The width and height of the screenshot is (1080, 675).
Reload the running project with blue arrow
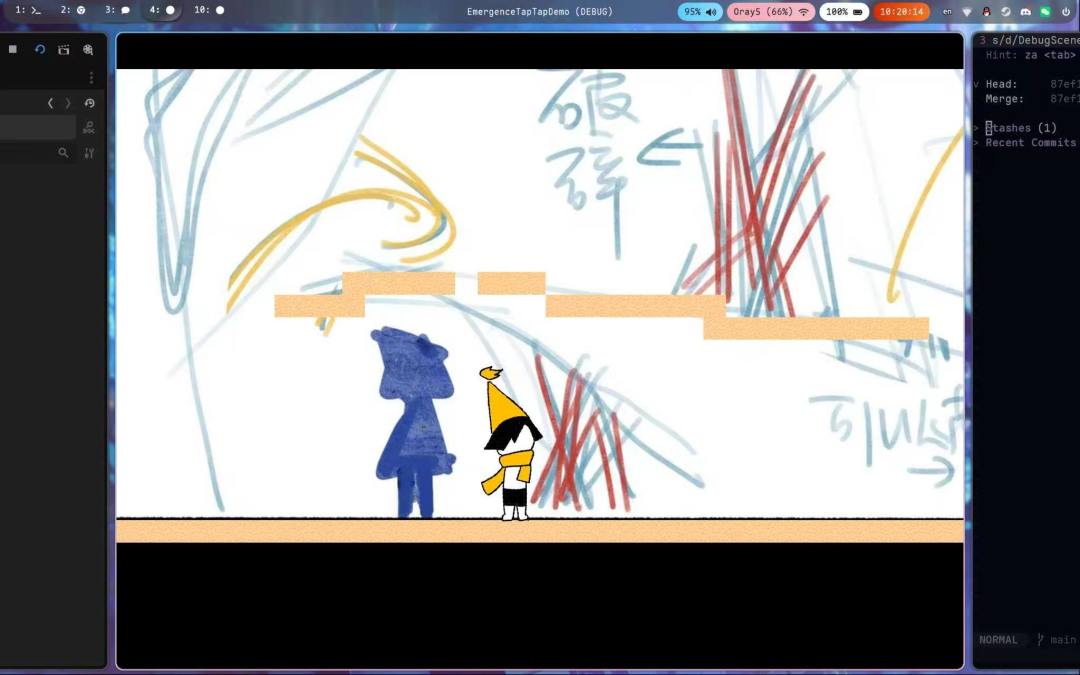39,49
